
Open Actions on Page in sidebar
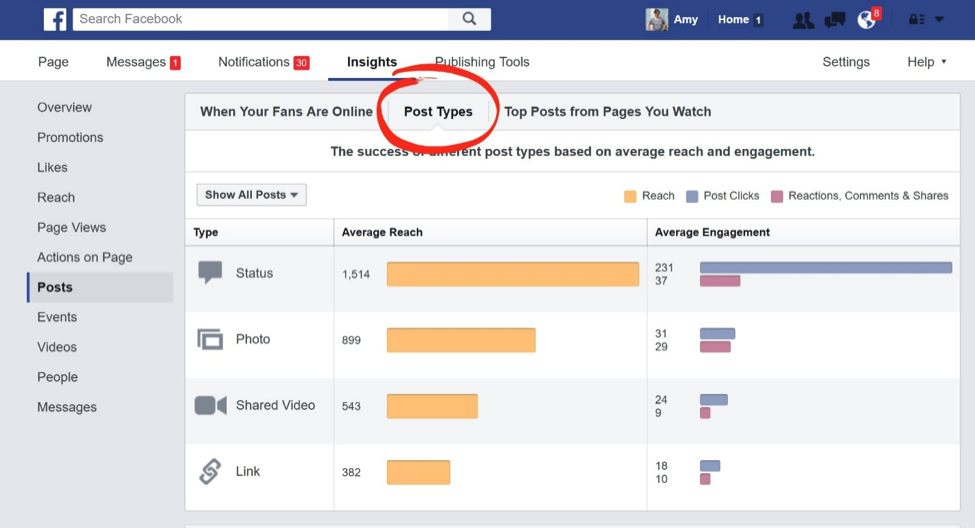click(x=85, y=257)
